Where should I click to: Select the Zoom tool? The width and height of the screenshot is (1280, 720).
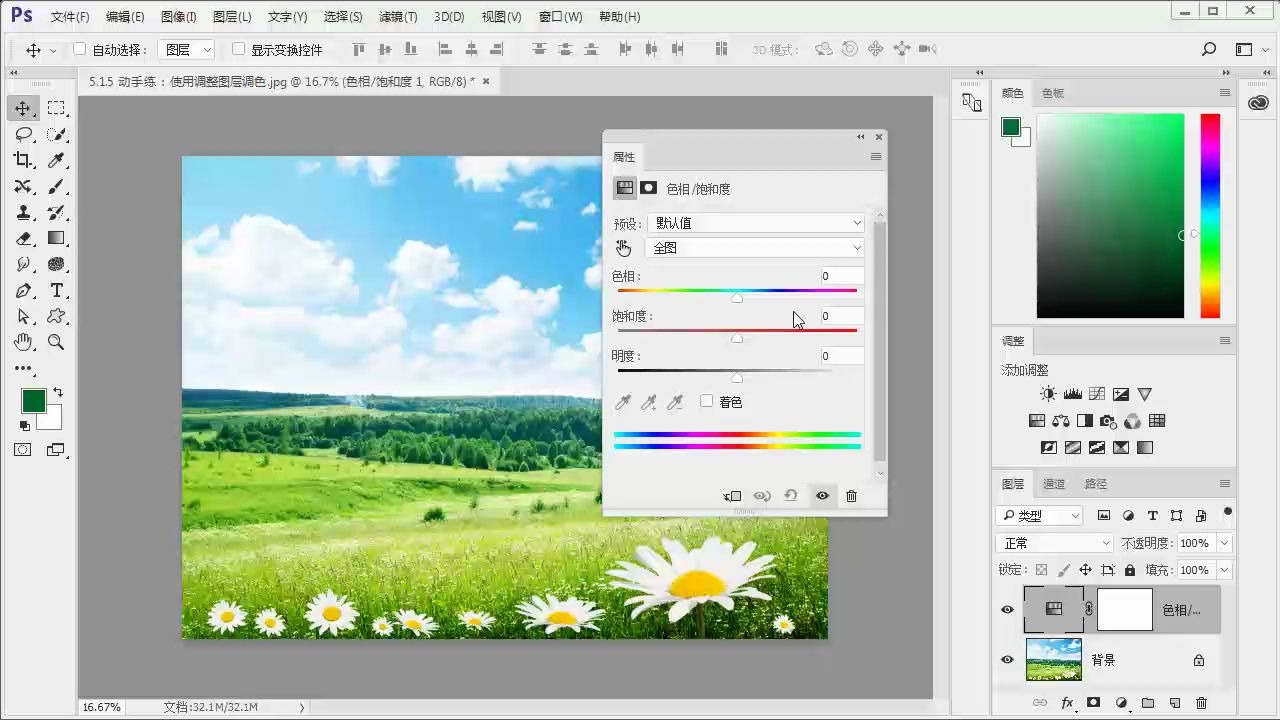(57, 342)
